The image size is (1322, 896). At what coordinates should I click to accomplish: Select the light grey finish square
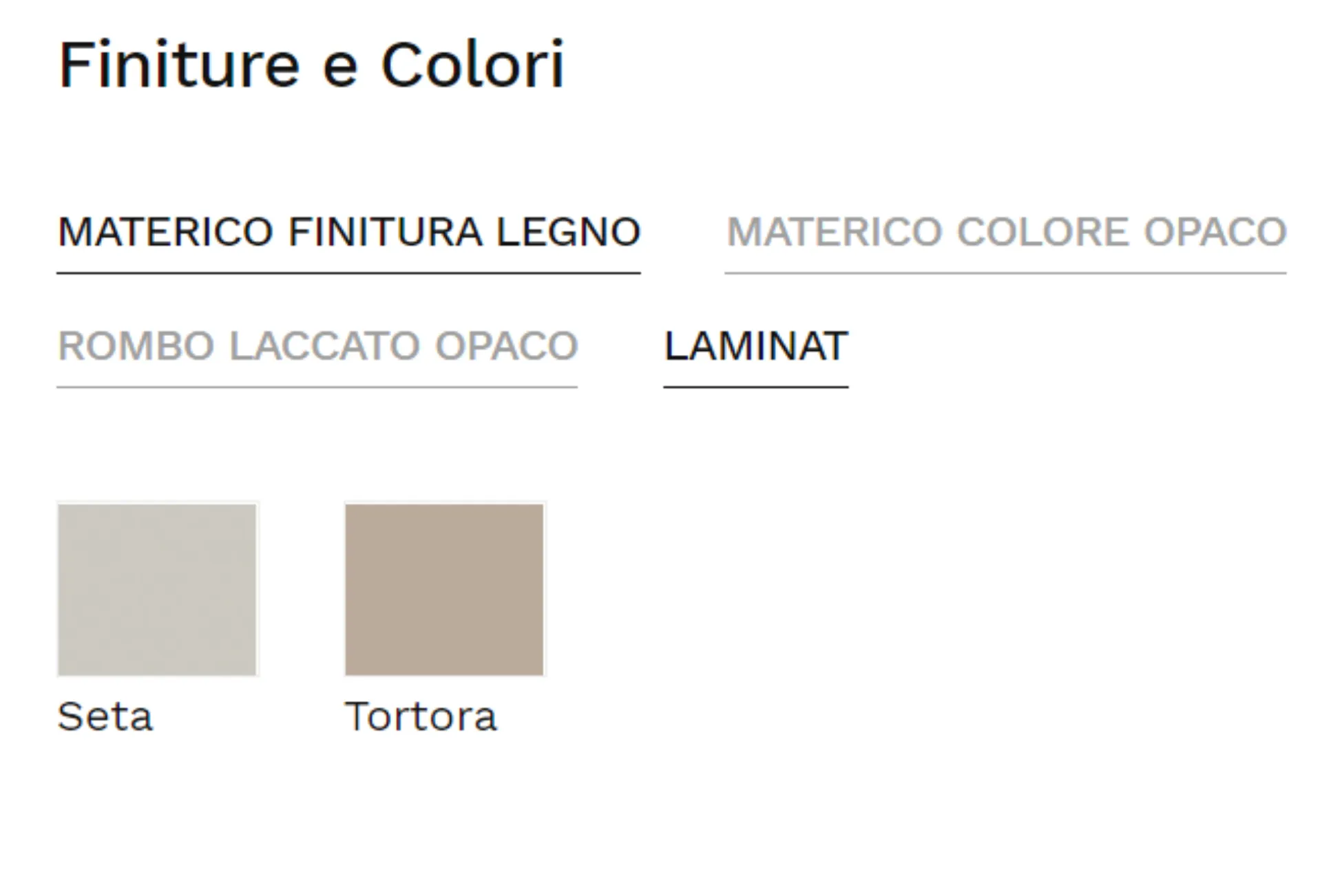(157, 589)
